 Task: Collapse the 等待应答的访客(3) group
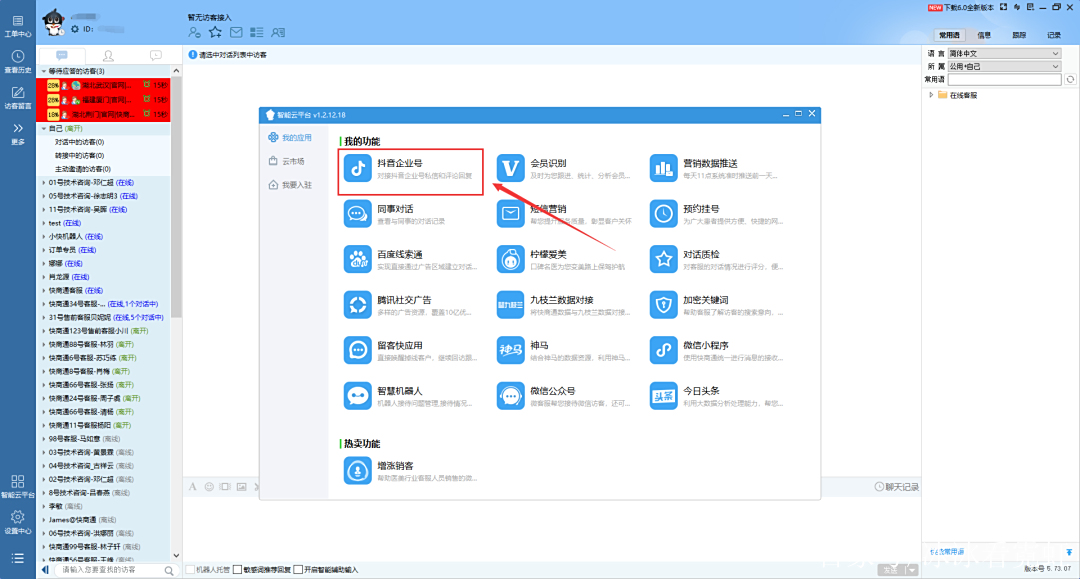pos(44,71)
